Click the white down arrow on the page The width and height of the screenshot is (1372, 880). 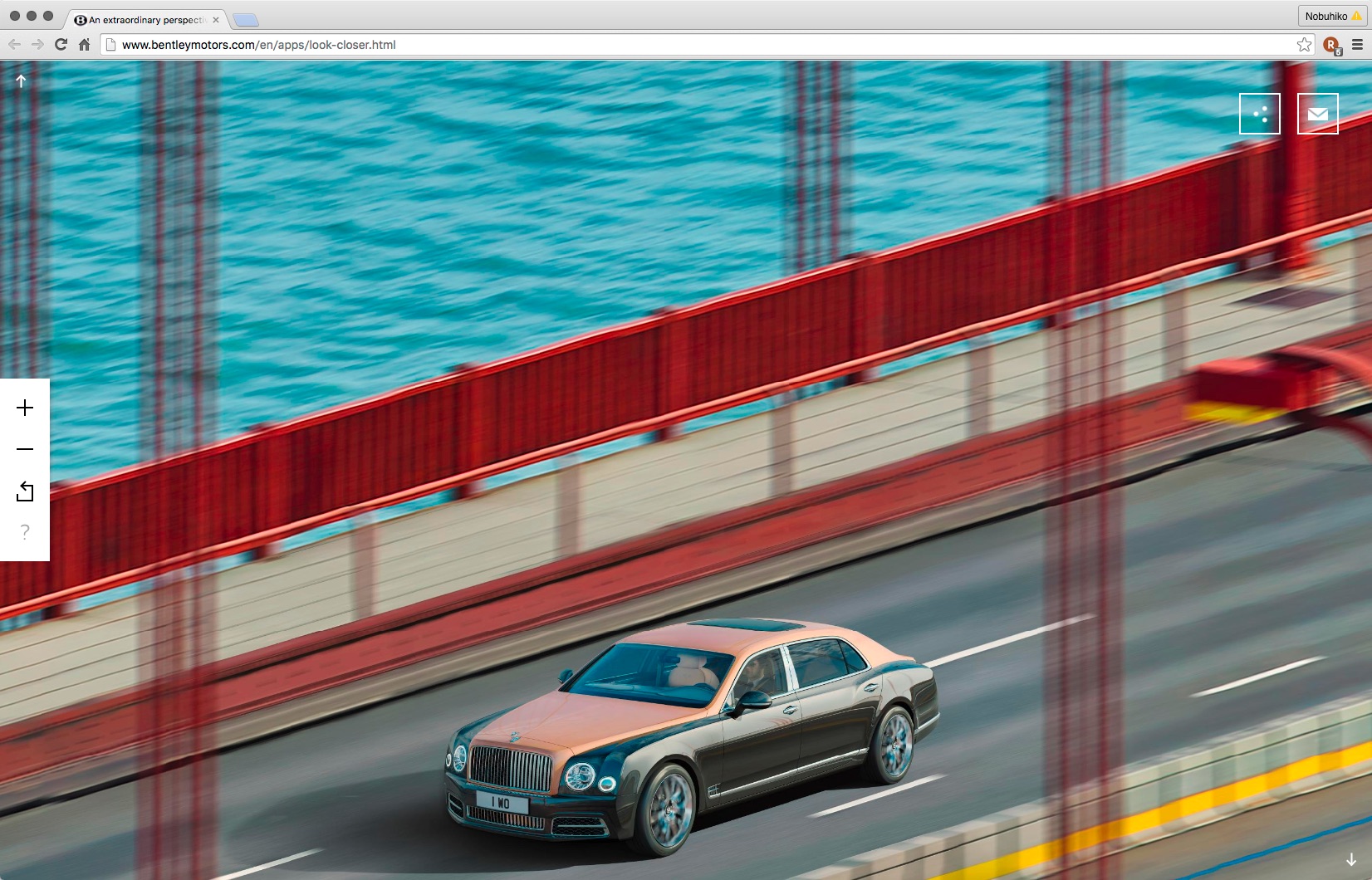pos(1351,859)
